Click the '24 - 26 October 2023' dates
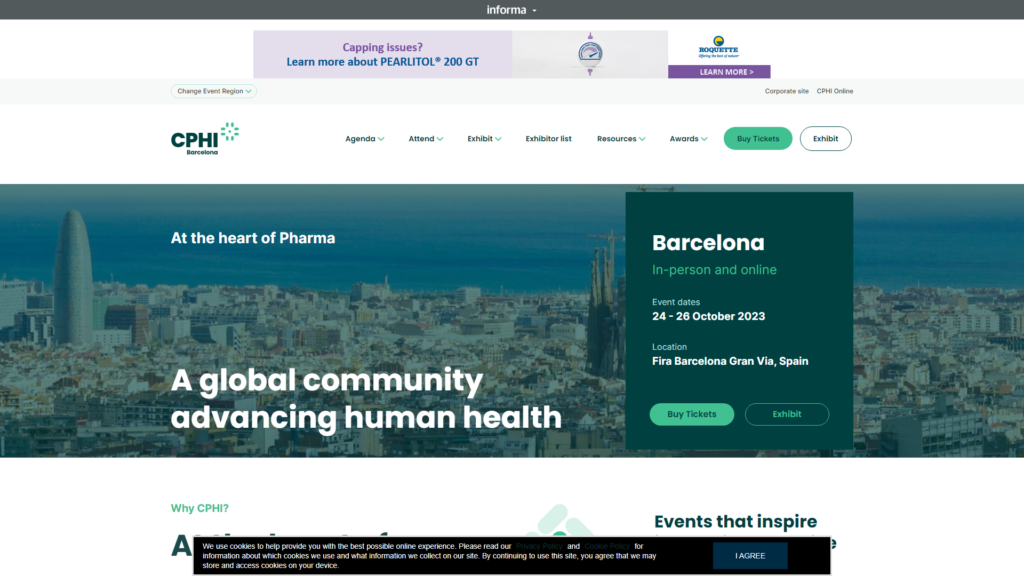The height and width of the screenshot is (576, 1024). click(709, 316)
